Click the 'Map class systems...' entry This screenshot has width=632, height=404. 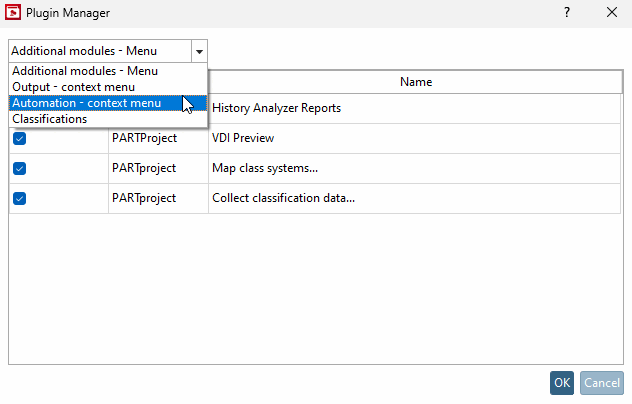tap(265, 168)
